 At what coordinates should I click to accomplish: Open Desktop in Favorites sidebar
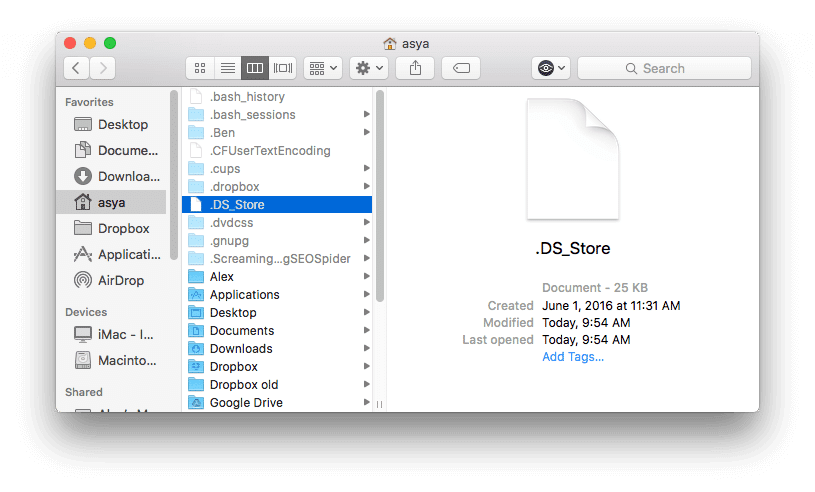[111, 125]
